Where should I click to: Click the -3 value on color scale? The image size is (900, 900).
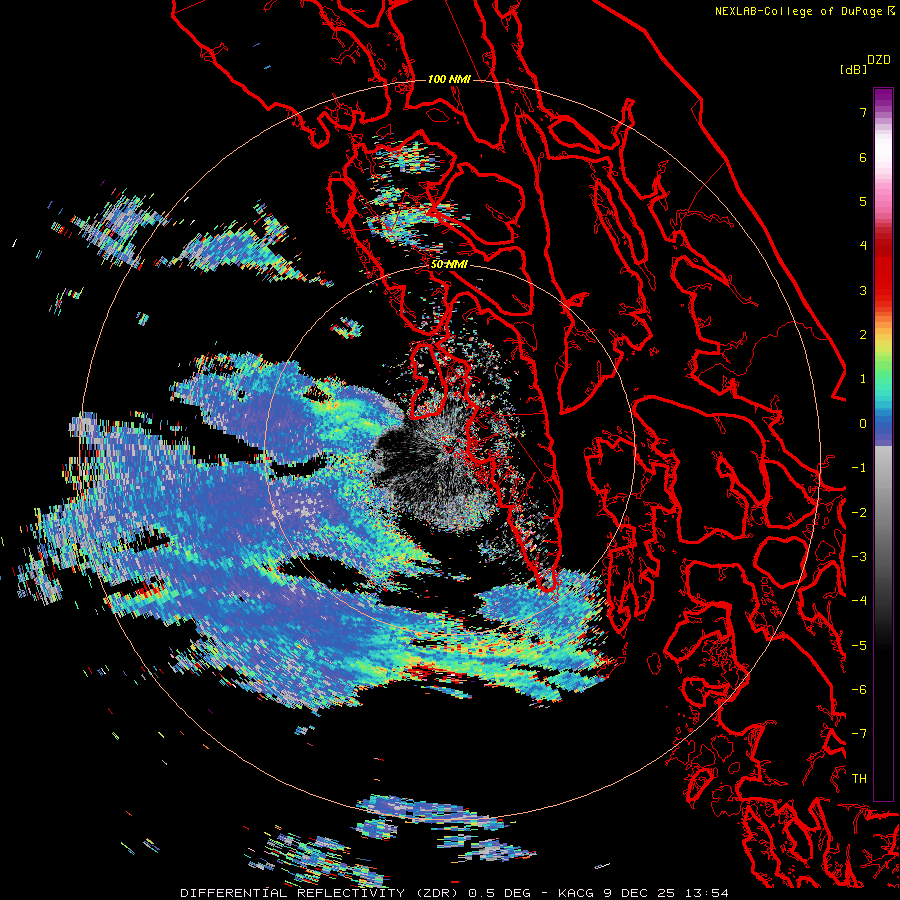click(x=859, y=557)
